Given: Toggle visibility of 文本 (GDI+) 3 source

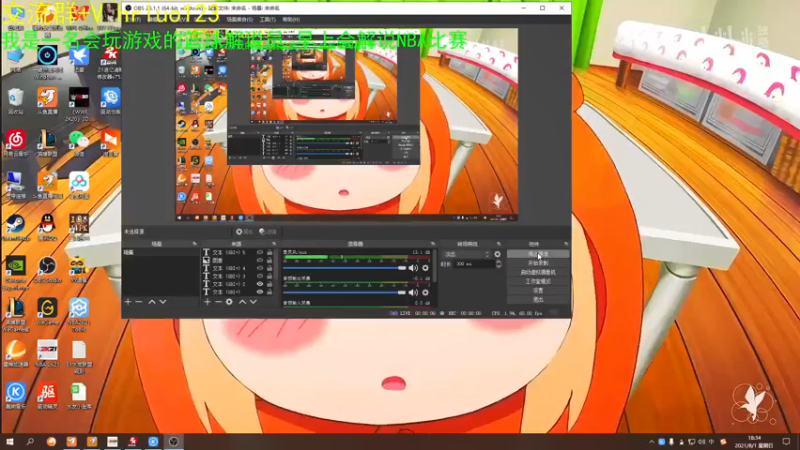Looking at the screenshot, I should click(260, 276).
